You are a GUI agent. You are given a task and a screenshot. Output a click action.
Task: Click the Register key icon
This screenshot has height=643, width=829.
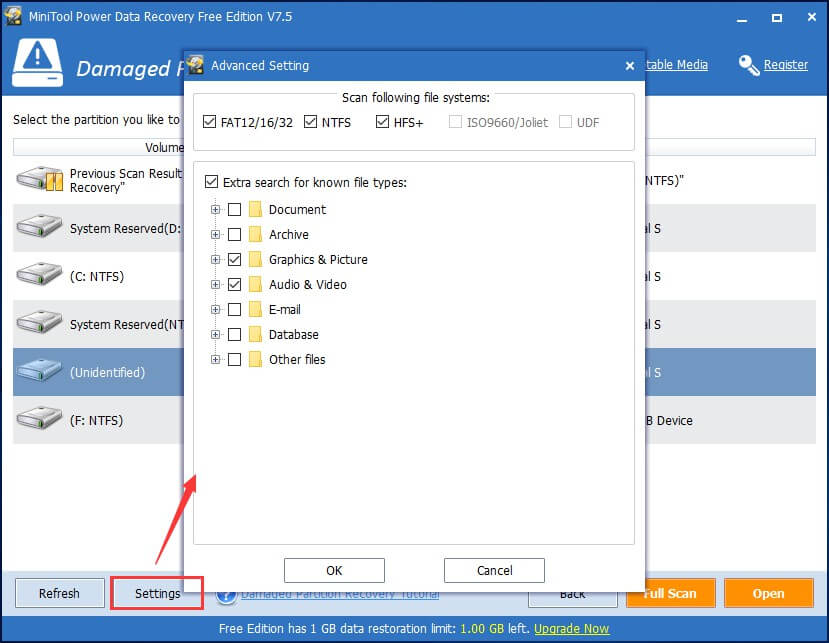(x=749, y=66)
